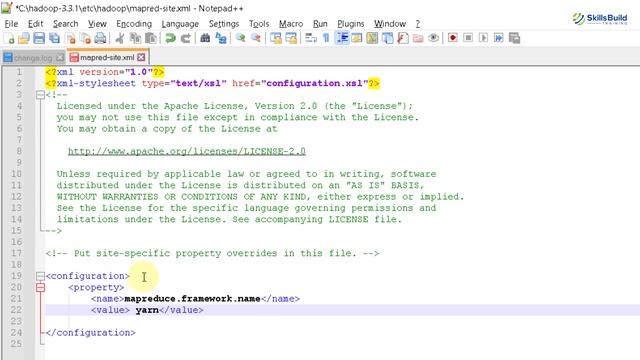Toggle the Document Map panel icon
Viewport: 640px width, 360px height.
[372, 38]
